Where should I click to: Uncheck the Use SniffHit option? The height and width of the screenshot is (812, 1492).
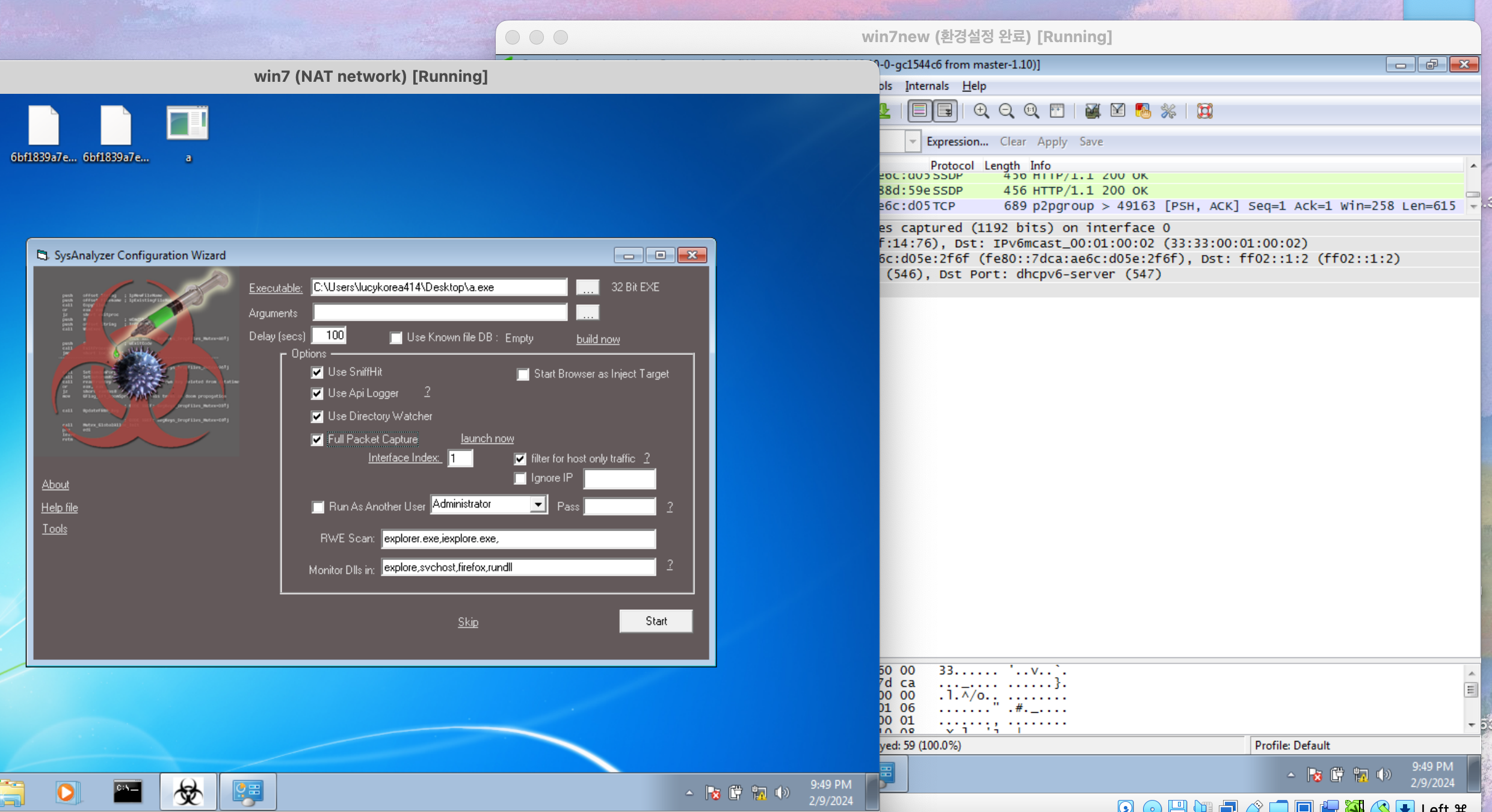(317, 372)
